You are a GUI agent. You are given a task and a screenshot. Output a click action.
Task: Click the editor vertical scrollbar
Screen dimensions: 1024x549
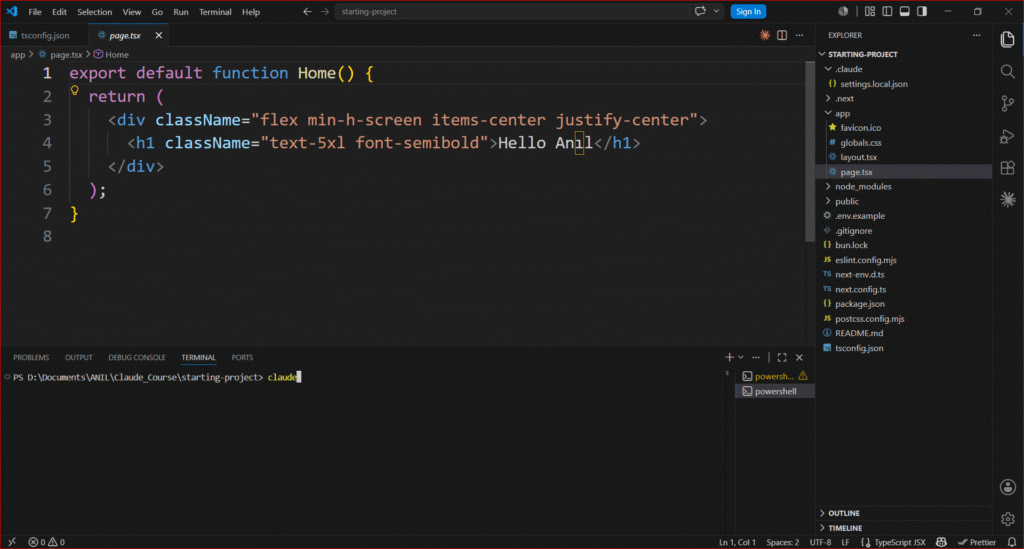pyautogui.click(x=810, y=153)
